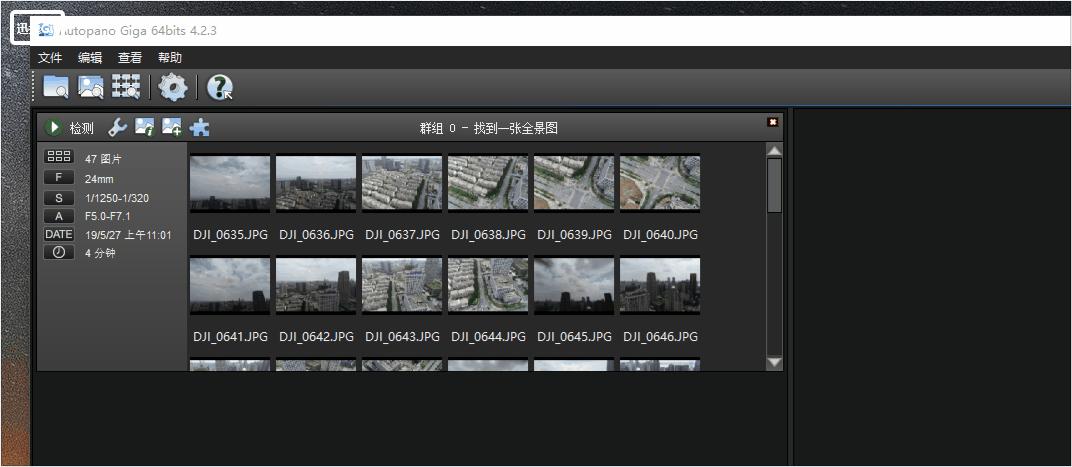Viewport: 1072px width, 467px height.
Task: Select thumbnail DJI_0644.JPG
Action: tap(488, 285)
